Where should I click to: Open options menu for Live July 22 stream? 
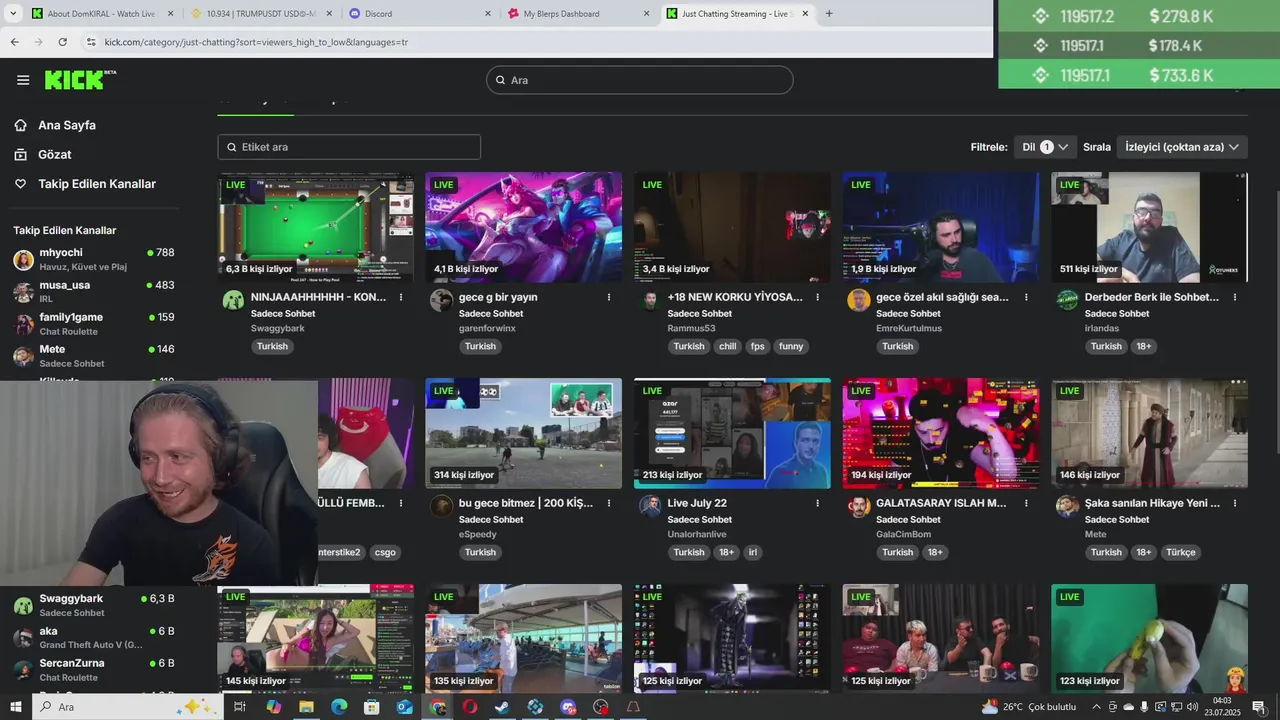818,503
